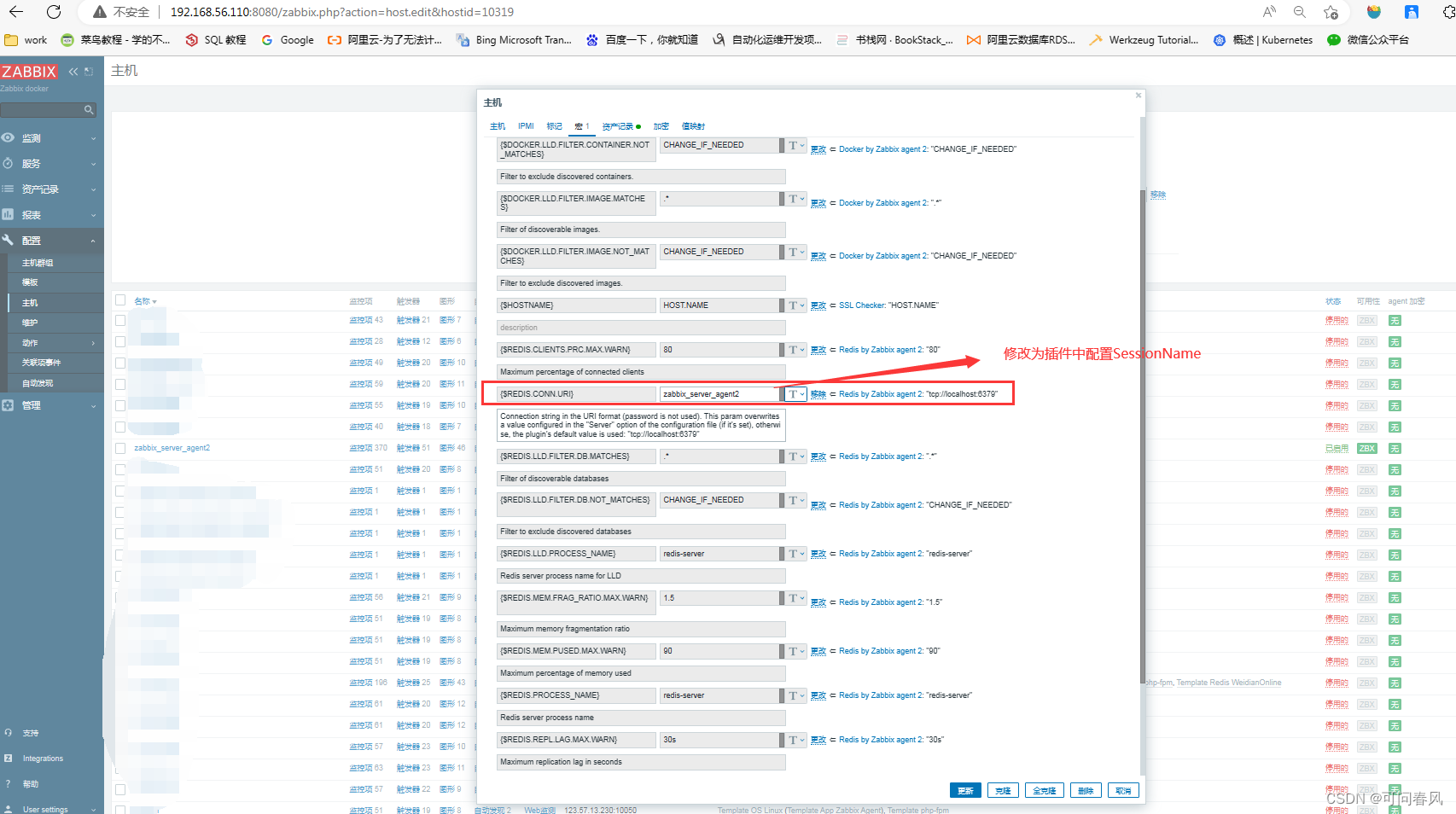
Task: Close the 主机 dialog with X
Action: click(x=1138, y=96)
